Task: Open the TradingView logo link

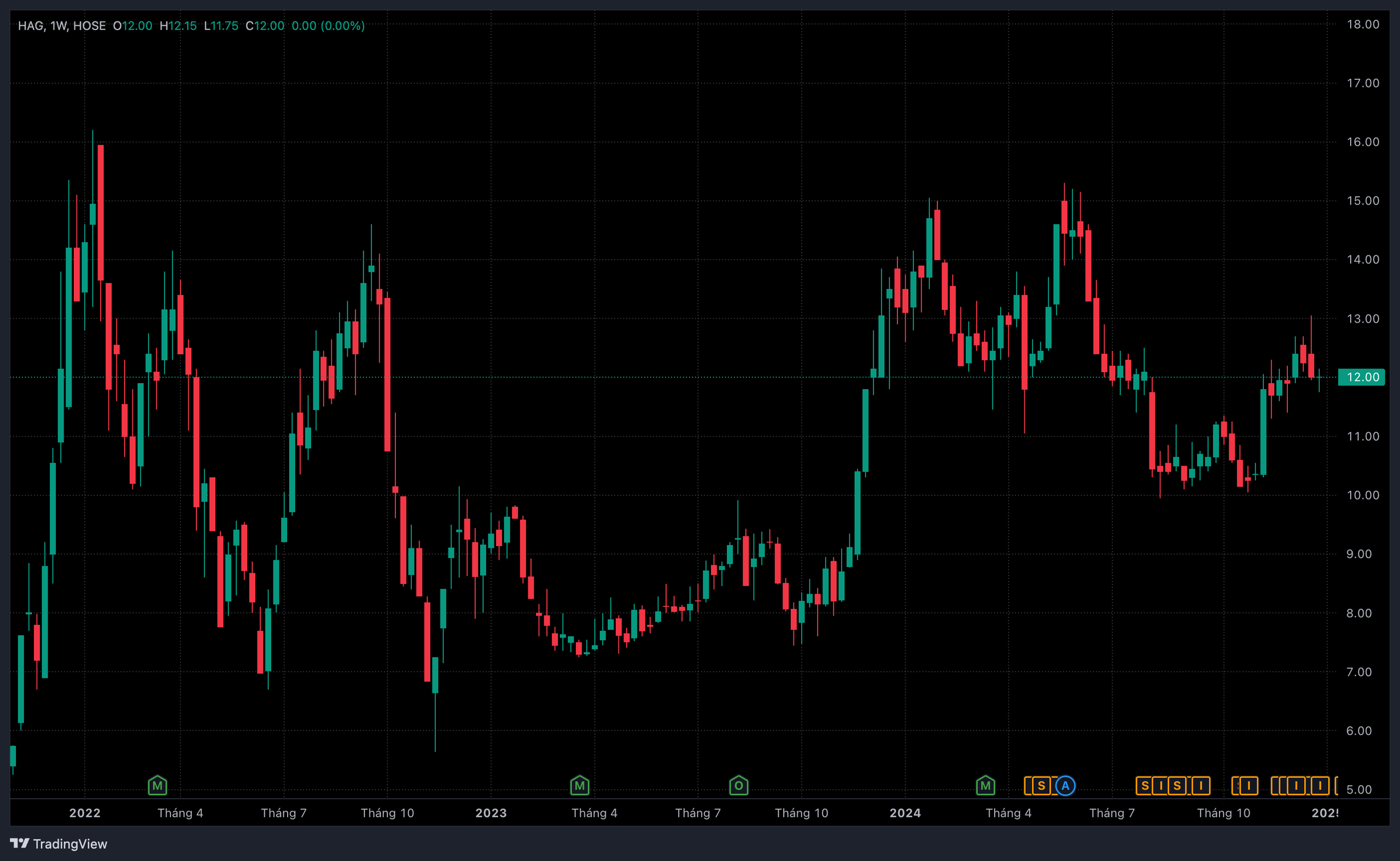Action: point(59,844)
